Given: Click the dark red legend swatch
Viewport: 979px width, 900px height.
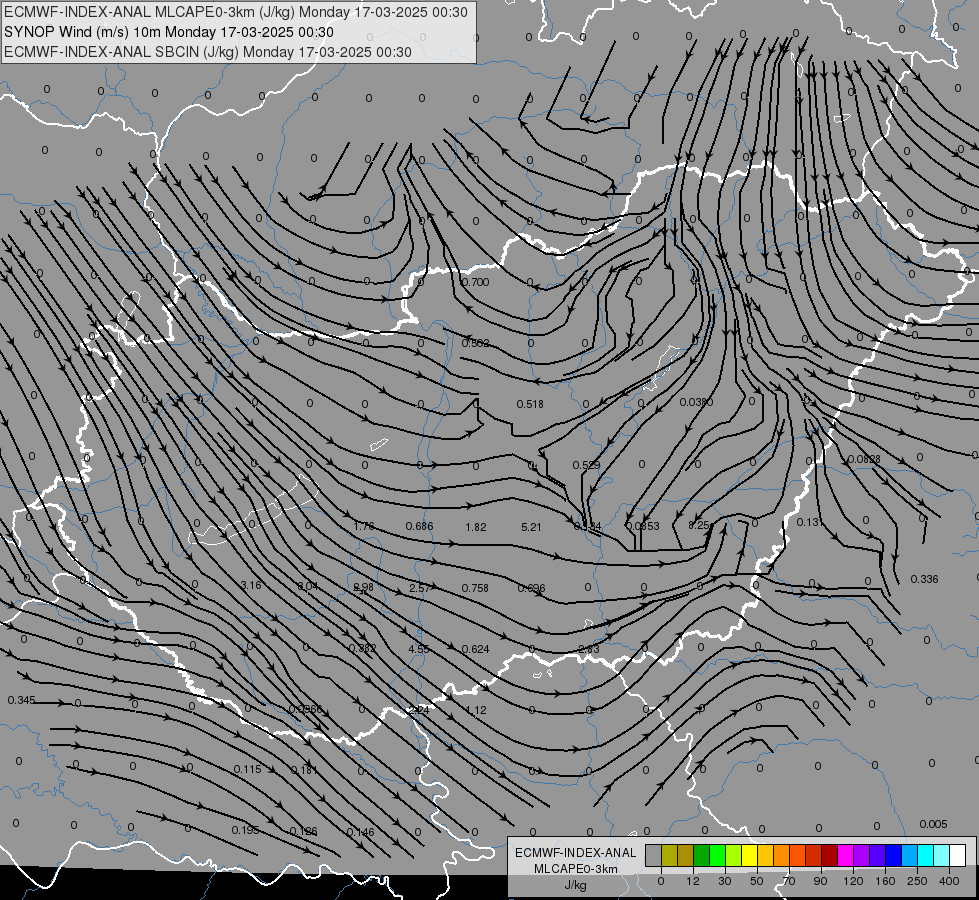Looking at the screenshot, I should point(830,855).
